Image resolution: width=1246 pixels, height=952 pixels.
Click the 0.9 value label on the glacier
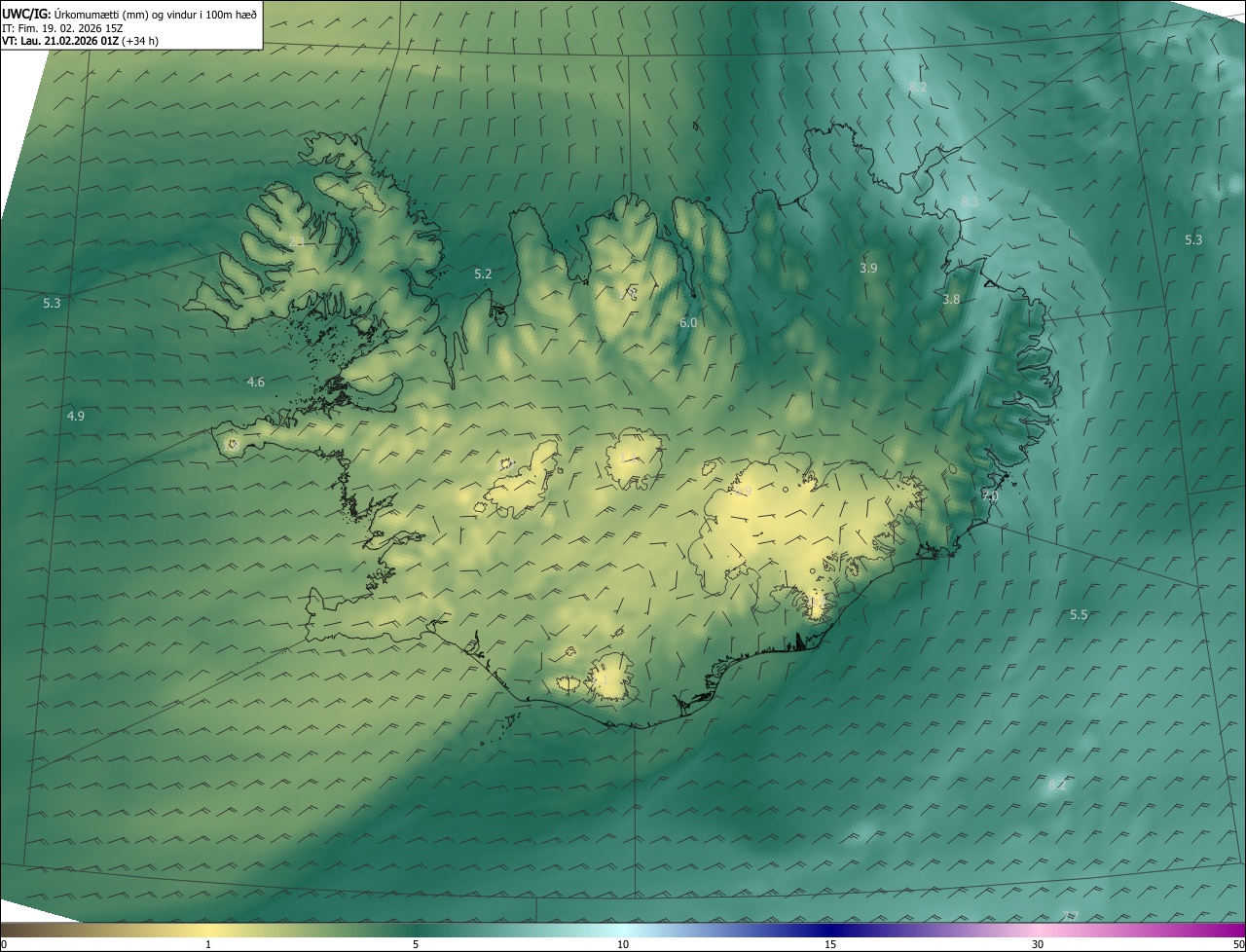(x=744, y=492)
